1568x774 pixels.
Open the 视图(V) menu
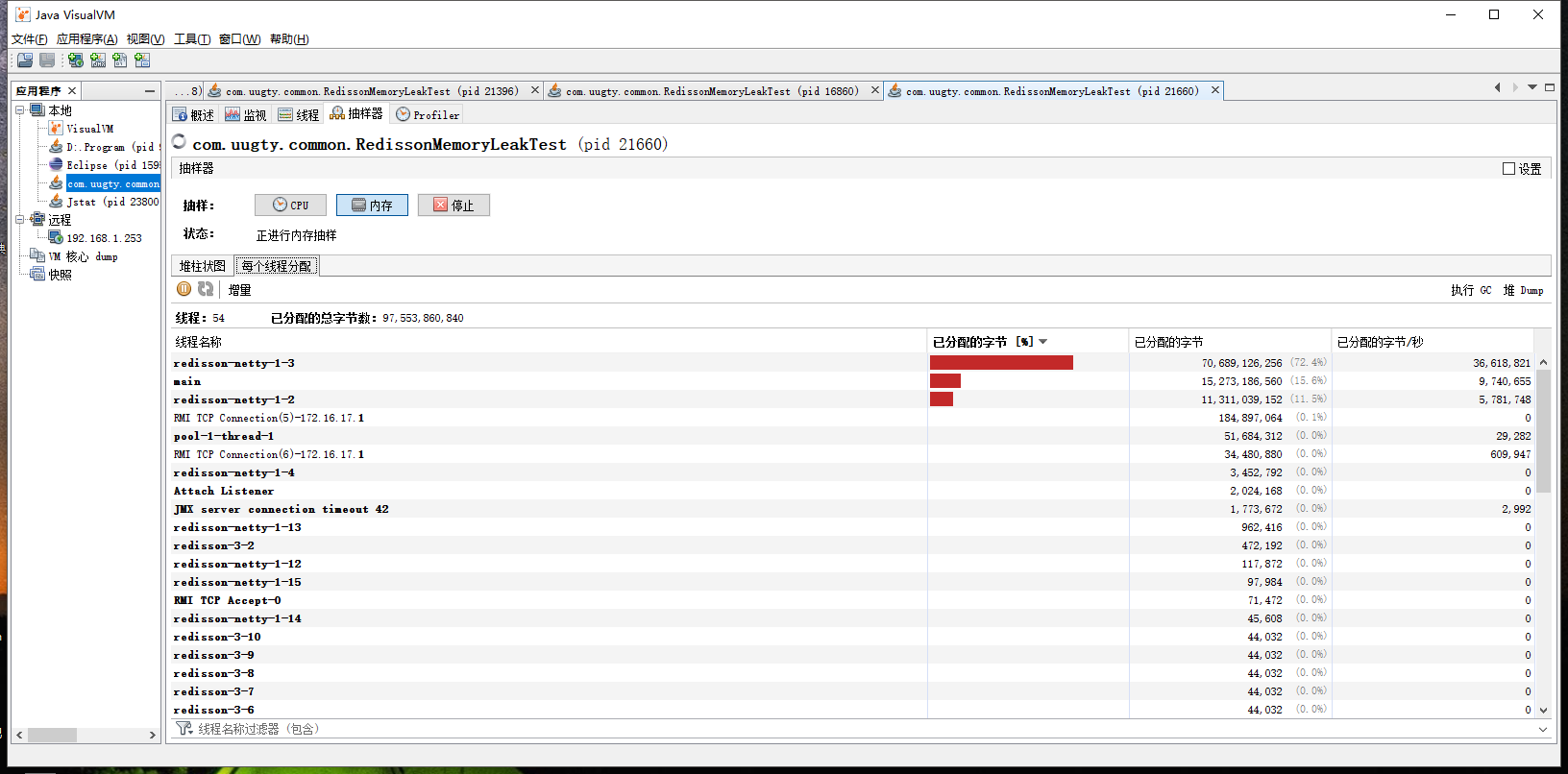[x=146, y=39]
